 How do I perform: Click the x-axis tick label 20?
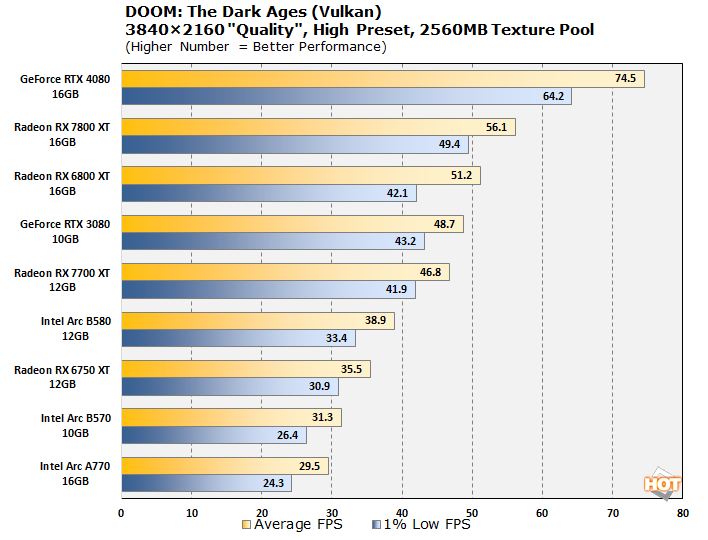pos(262,513)
